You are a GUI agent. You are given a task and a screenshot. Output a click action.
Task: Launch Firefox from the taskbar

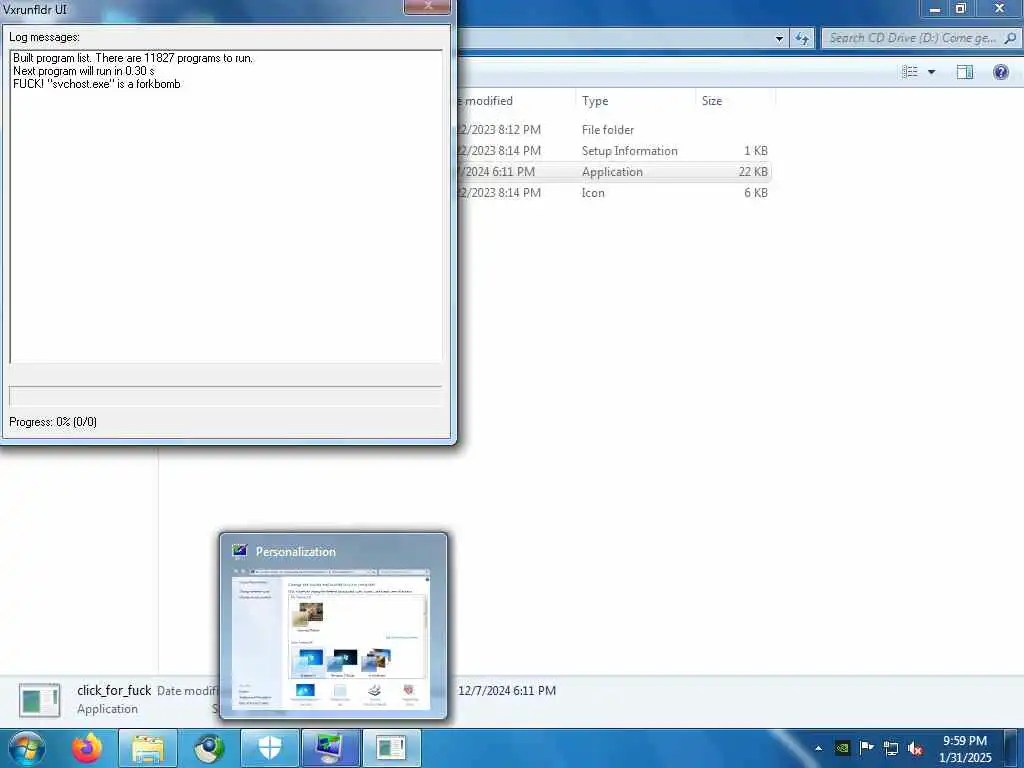coord(87,748)
